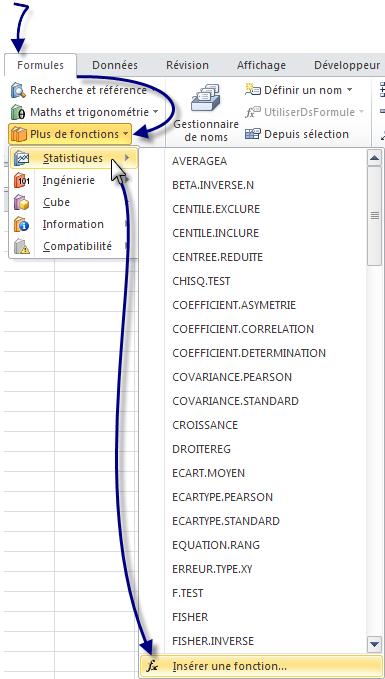
Task: Select the CROISSANCE function
Action: (205, 425)
